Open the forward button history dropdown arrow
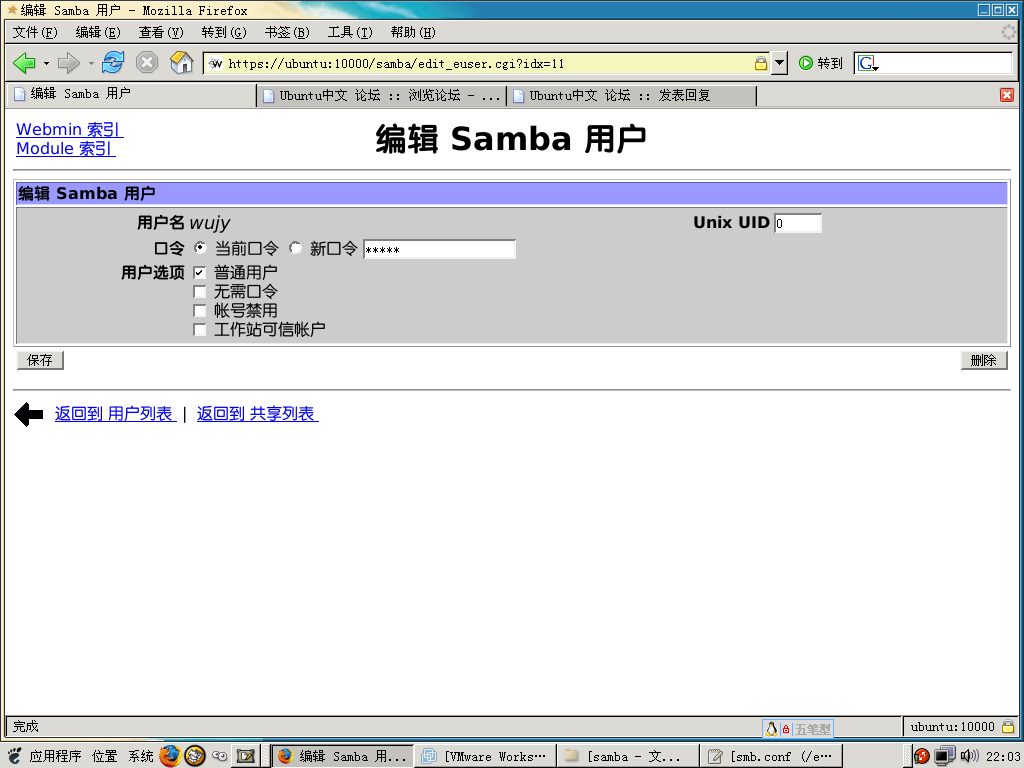The width and height of the screenshot is (1024, 768). pyautogui.click(x=91, y=63)
